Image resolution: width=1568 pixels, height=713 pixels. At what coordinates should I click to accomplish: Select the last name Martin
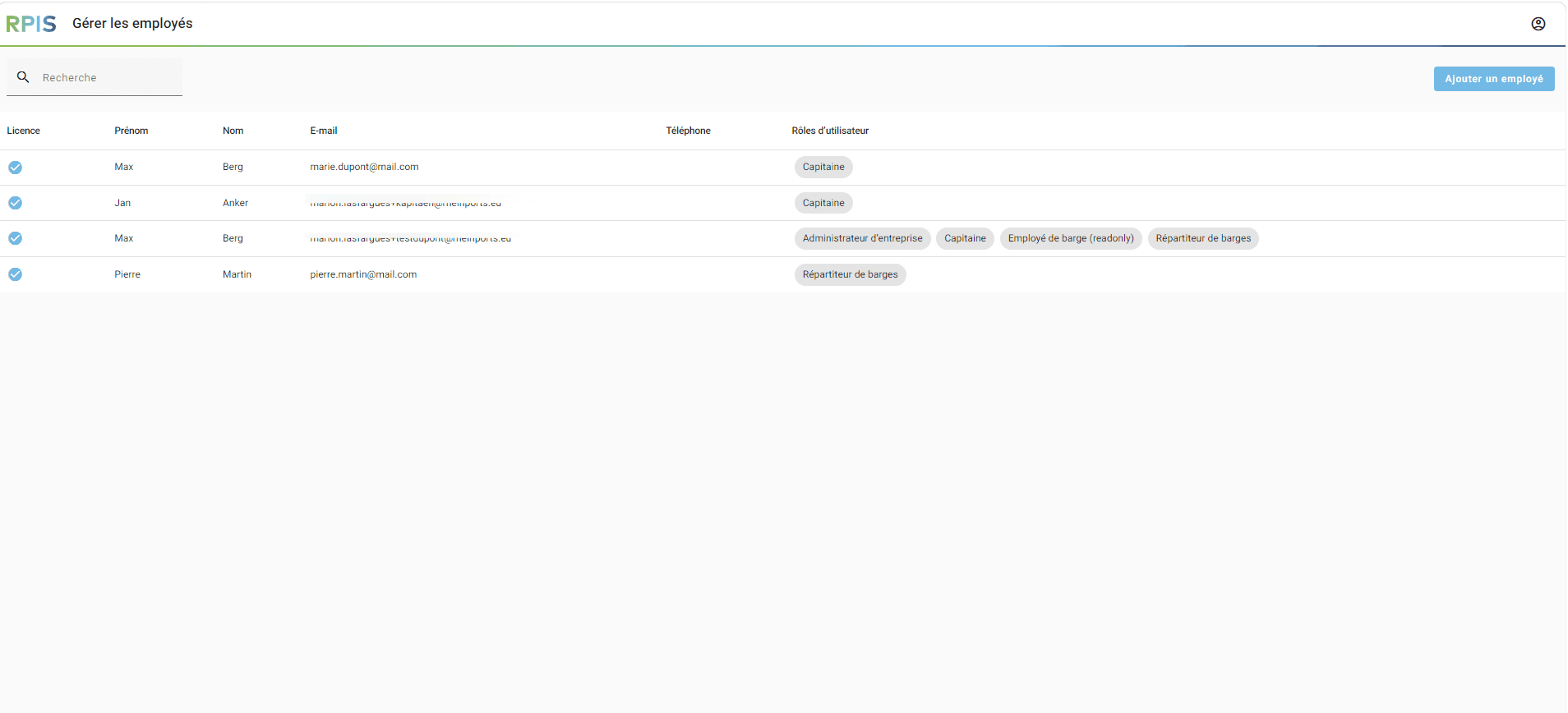click(237, 274)
